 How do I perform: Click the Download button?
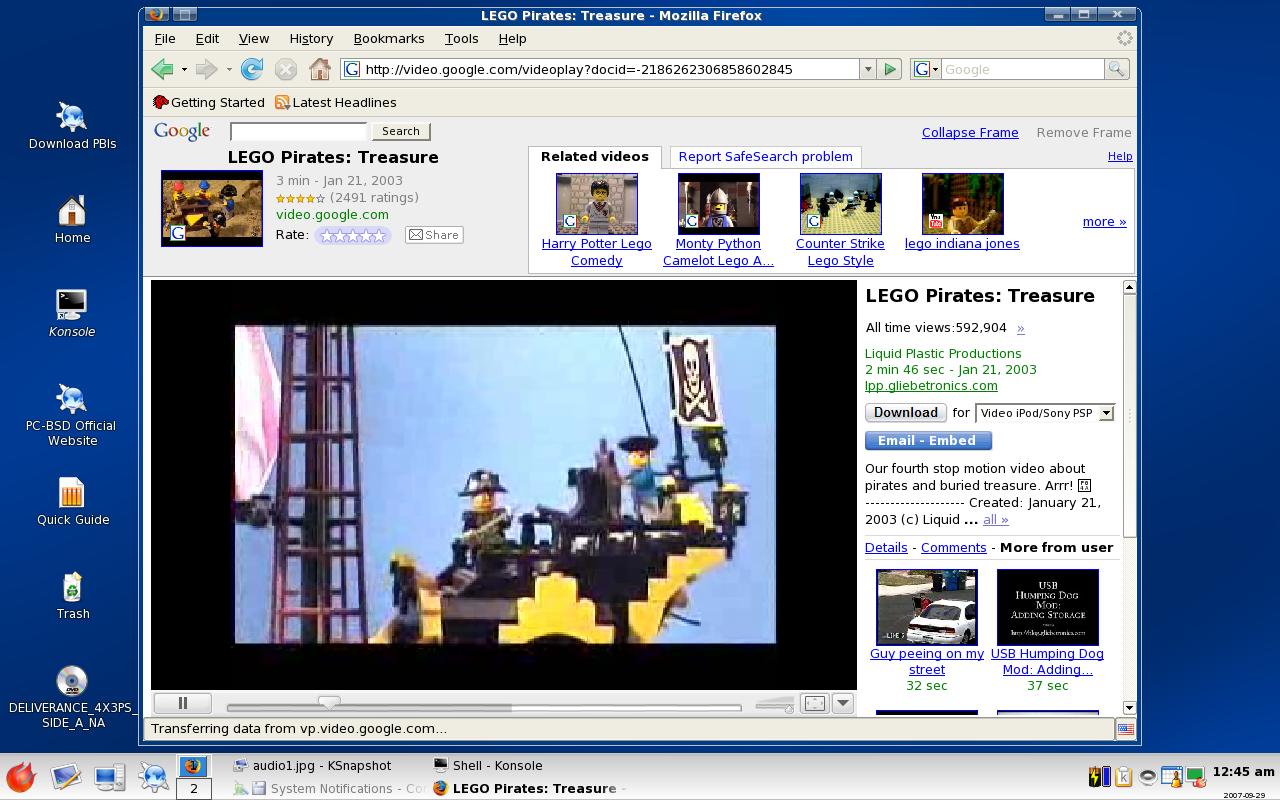(x=905, y=412)
